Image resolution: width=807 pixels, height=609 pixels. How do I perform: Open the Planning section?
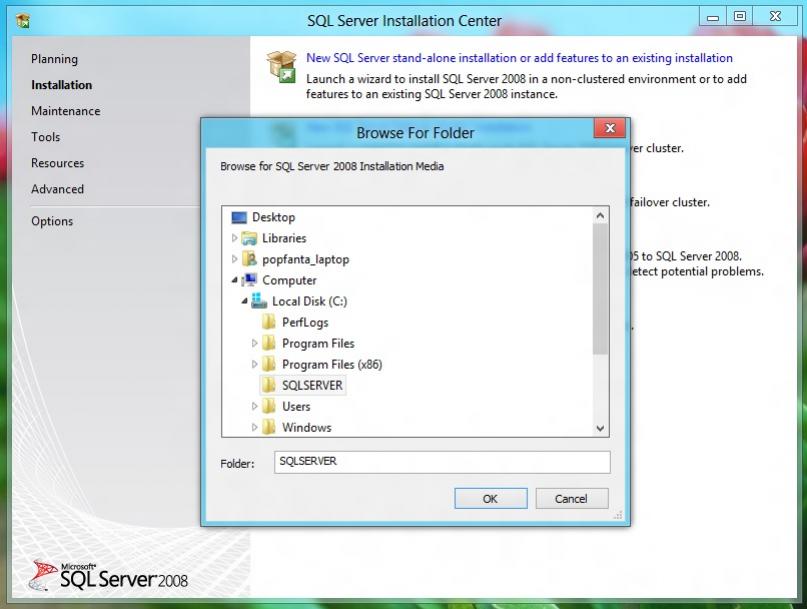click(x=55, y=59)
